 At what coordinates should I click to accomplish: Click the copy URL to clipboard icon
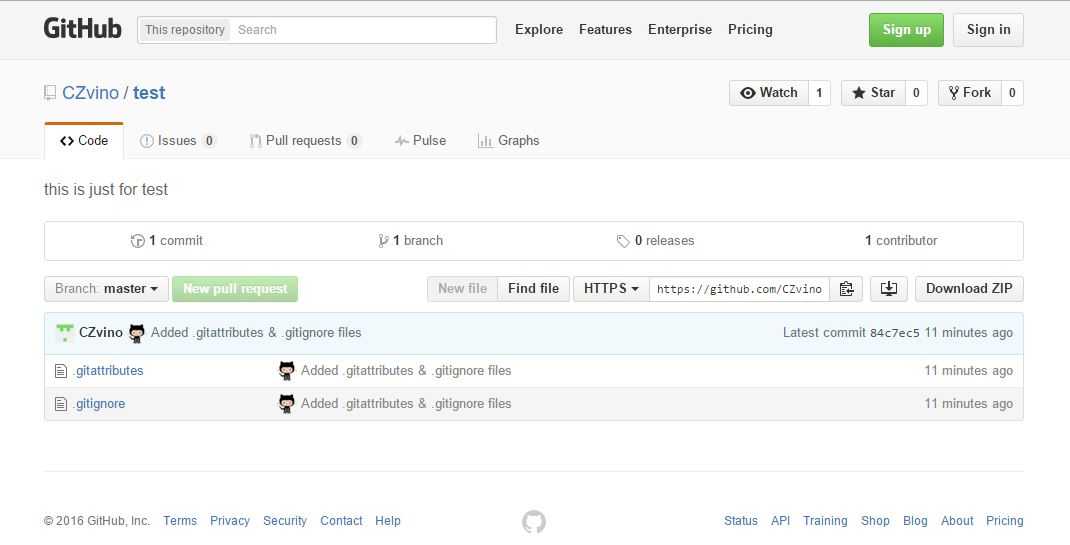pos(846,289)
